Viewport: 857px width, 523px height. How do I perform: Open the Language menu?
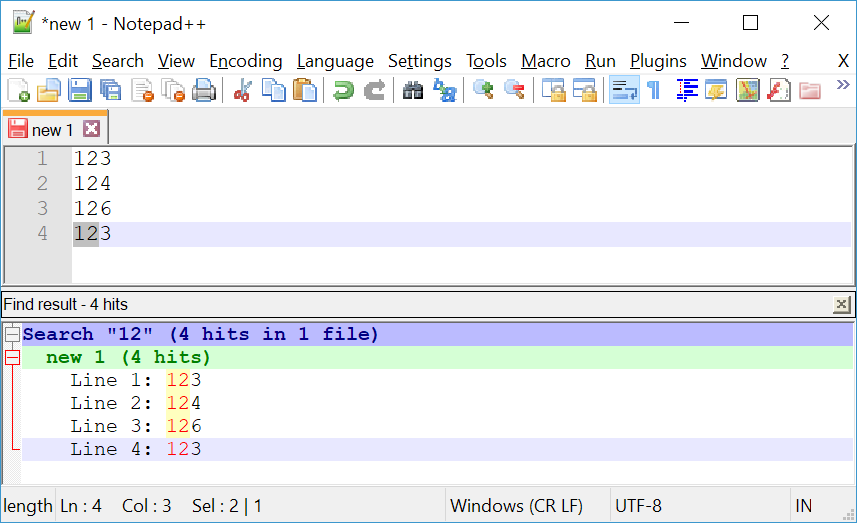click(x=335, y=61)
